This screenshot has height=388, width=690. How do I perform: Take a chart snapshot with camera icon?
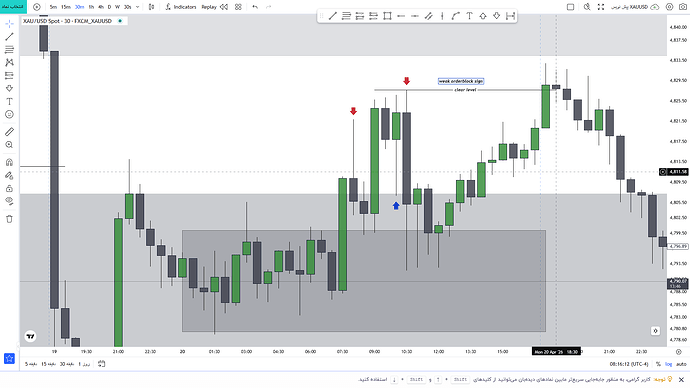683,7
